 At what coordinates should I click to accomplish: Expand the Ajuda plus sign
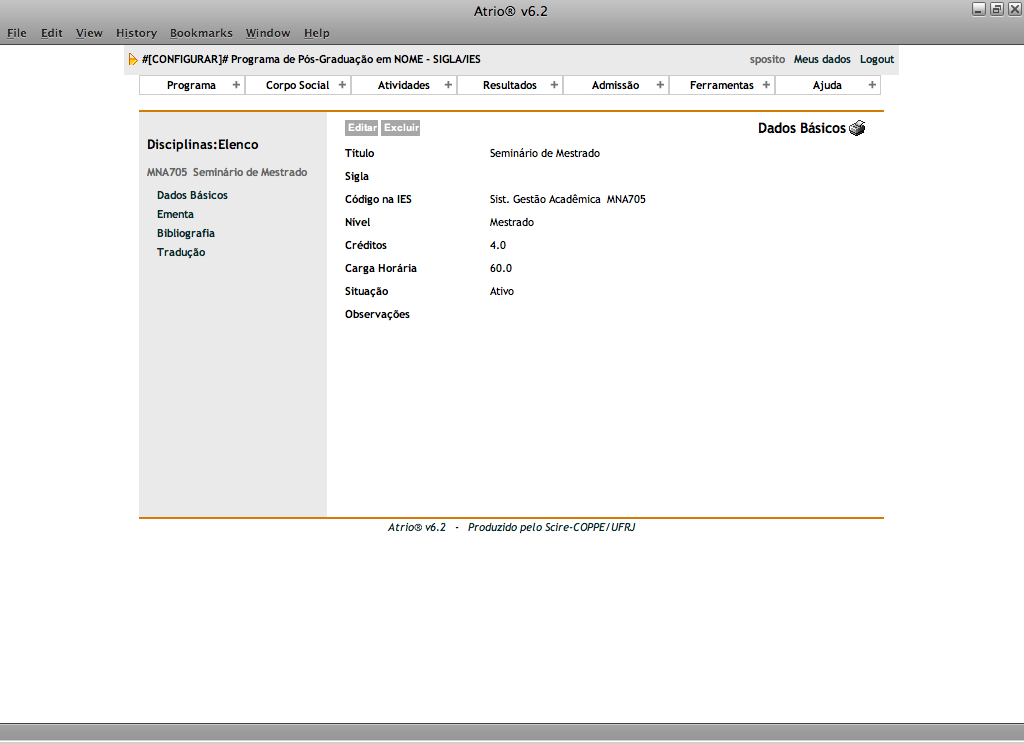pyautogui.click(x=872, y=85)
